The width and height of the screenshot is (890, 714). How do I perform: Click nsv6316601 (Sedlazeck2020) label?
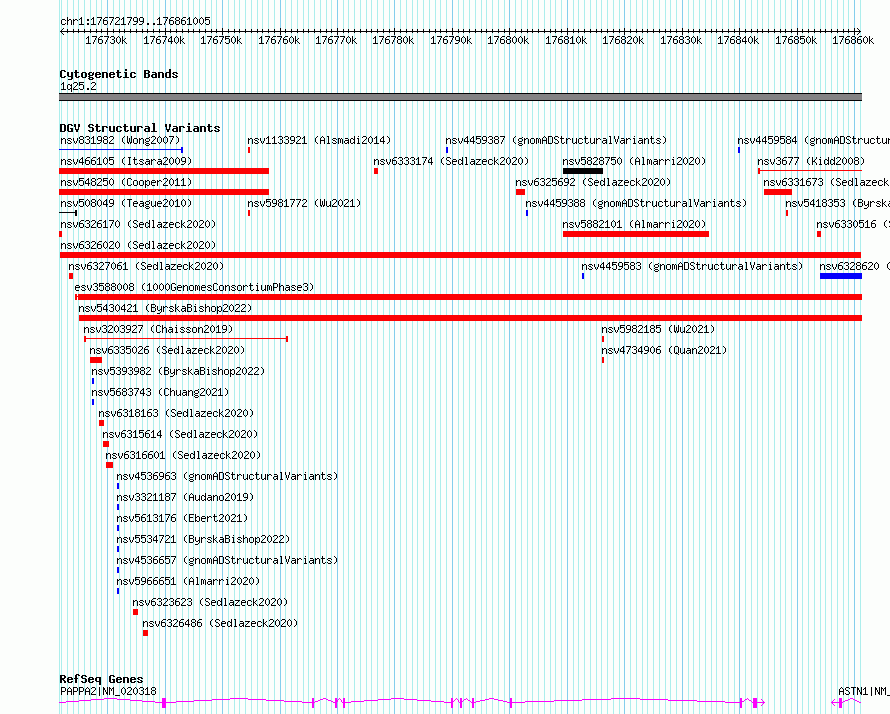183,455
